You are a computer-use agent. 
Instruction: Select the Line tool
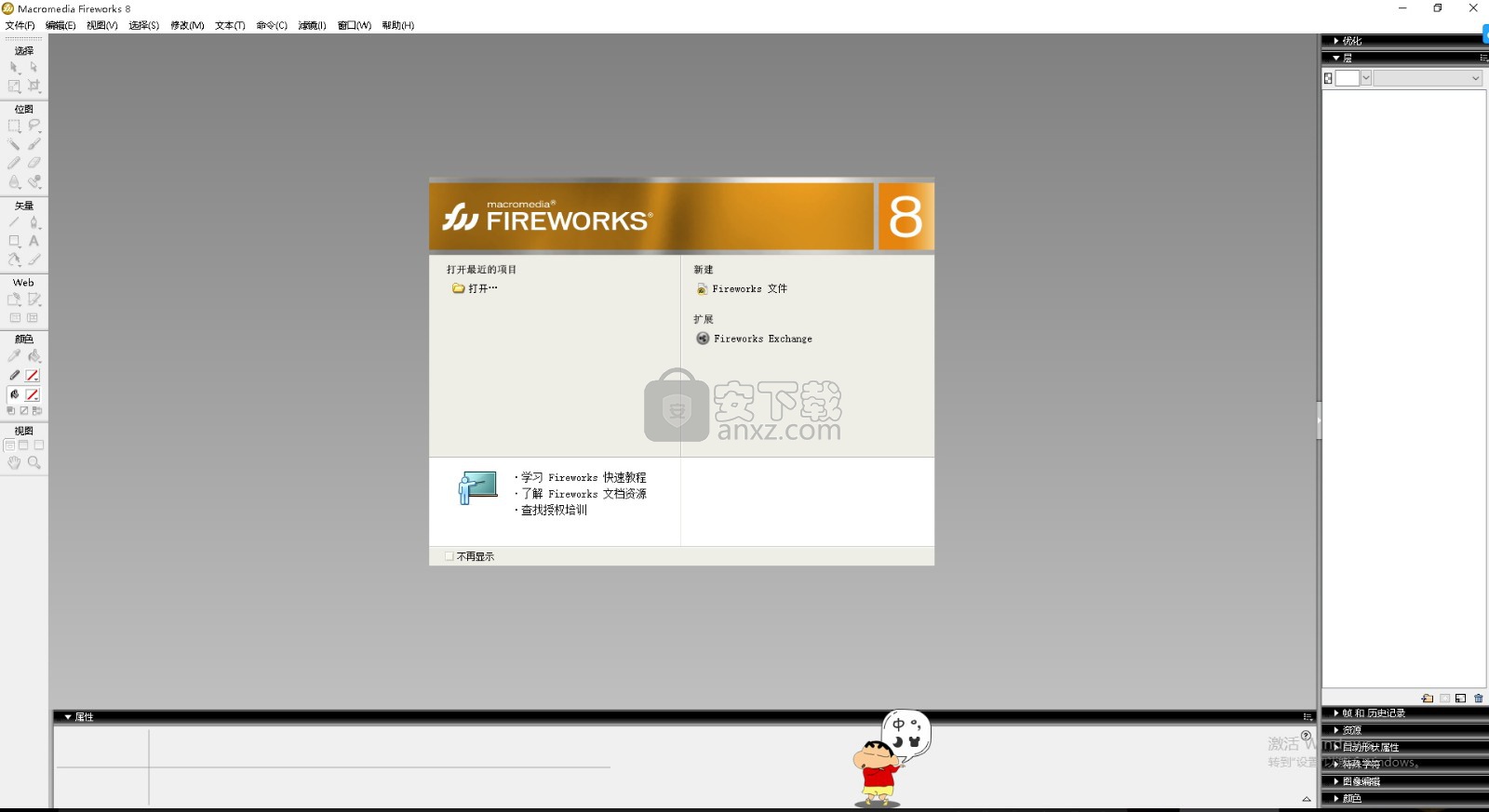click(x=14, y=222)
